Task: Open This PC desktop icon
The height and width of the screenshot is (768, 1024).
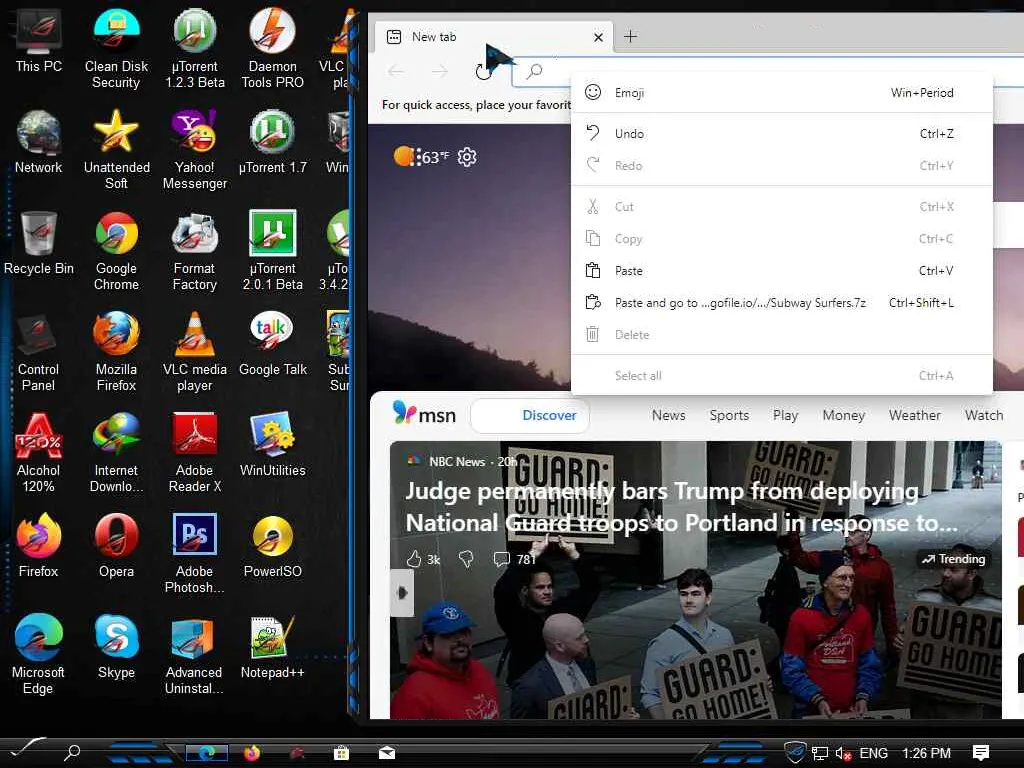Action: (39, 41)
